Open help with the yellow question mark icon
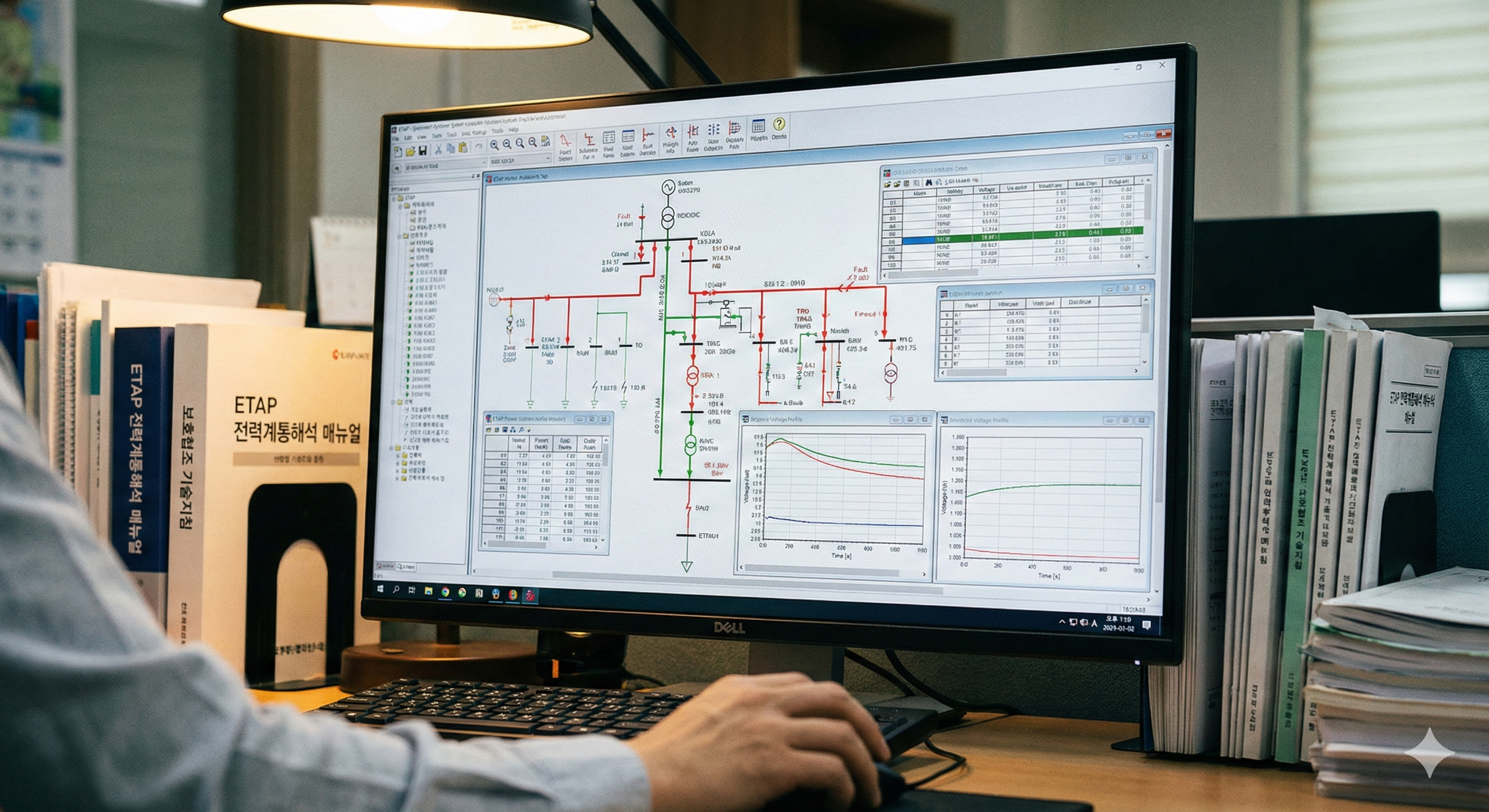Screen dimensions: 1489x812 point(779,124)
